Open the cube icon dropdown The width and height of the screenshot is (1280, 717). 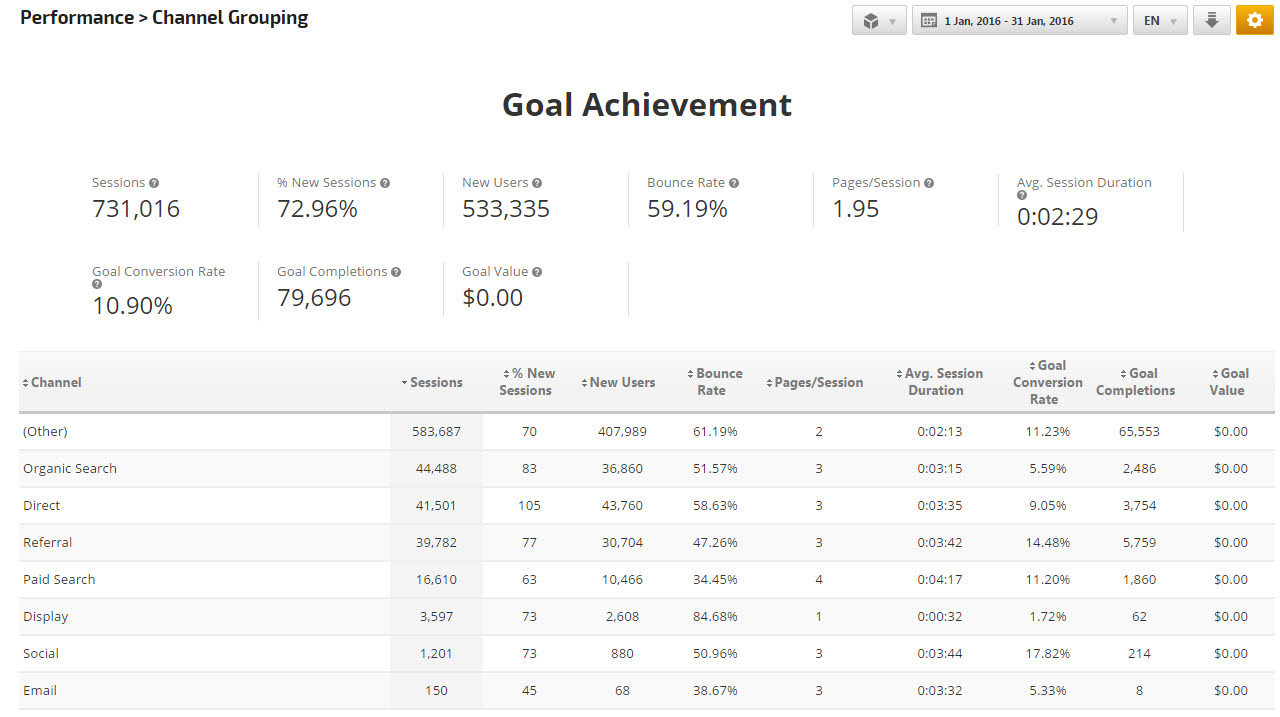(x=879, y=20)
